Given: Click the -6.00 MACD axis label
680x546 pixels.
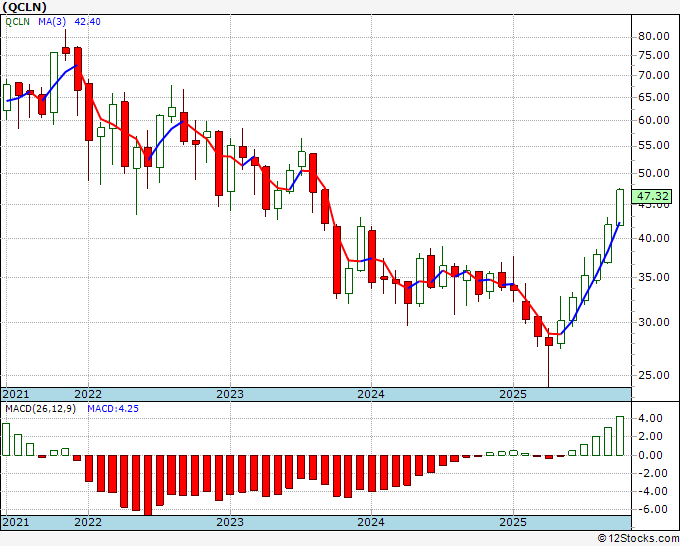Looking at the screenshot, I should 654,509.
